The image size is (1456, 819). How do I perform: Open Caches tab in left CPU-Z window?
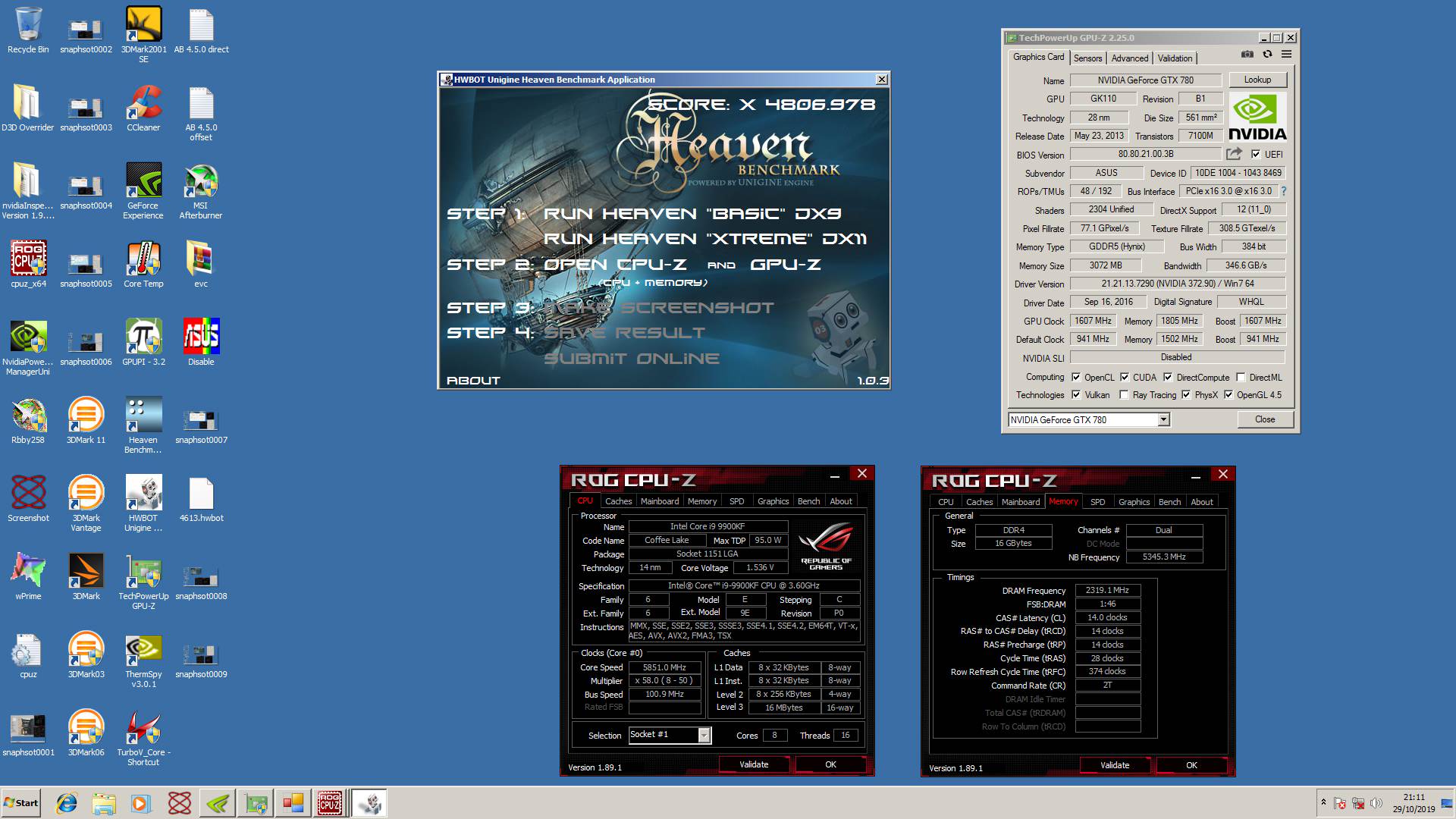coord(618,501)
